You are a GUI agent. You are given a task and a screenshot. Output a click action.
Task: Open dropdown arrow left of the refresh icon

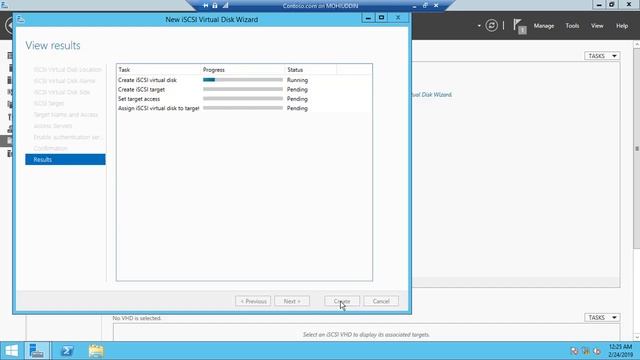coord(479,26)
